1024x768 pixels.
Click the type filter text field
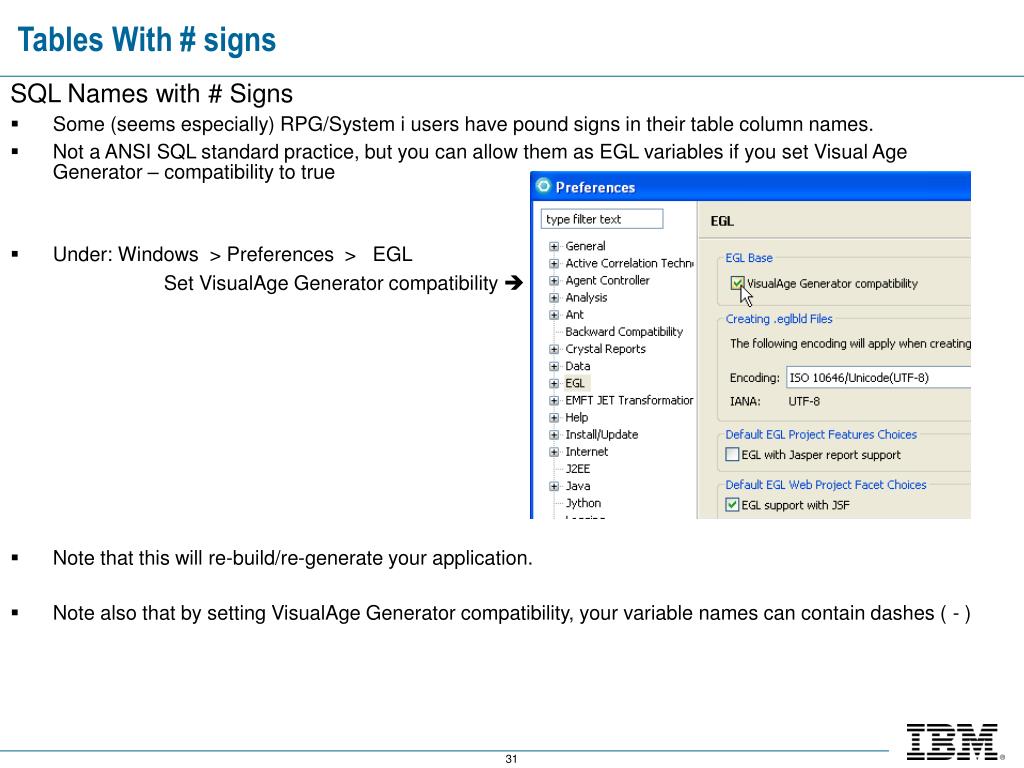(x=601, y=219)
